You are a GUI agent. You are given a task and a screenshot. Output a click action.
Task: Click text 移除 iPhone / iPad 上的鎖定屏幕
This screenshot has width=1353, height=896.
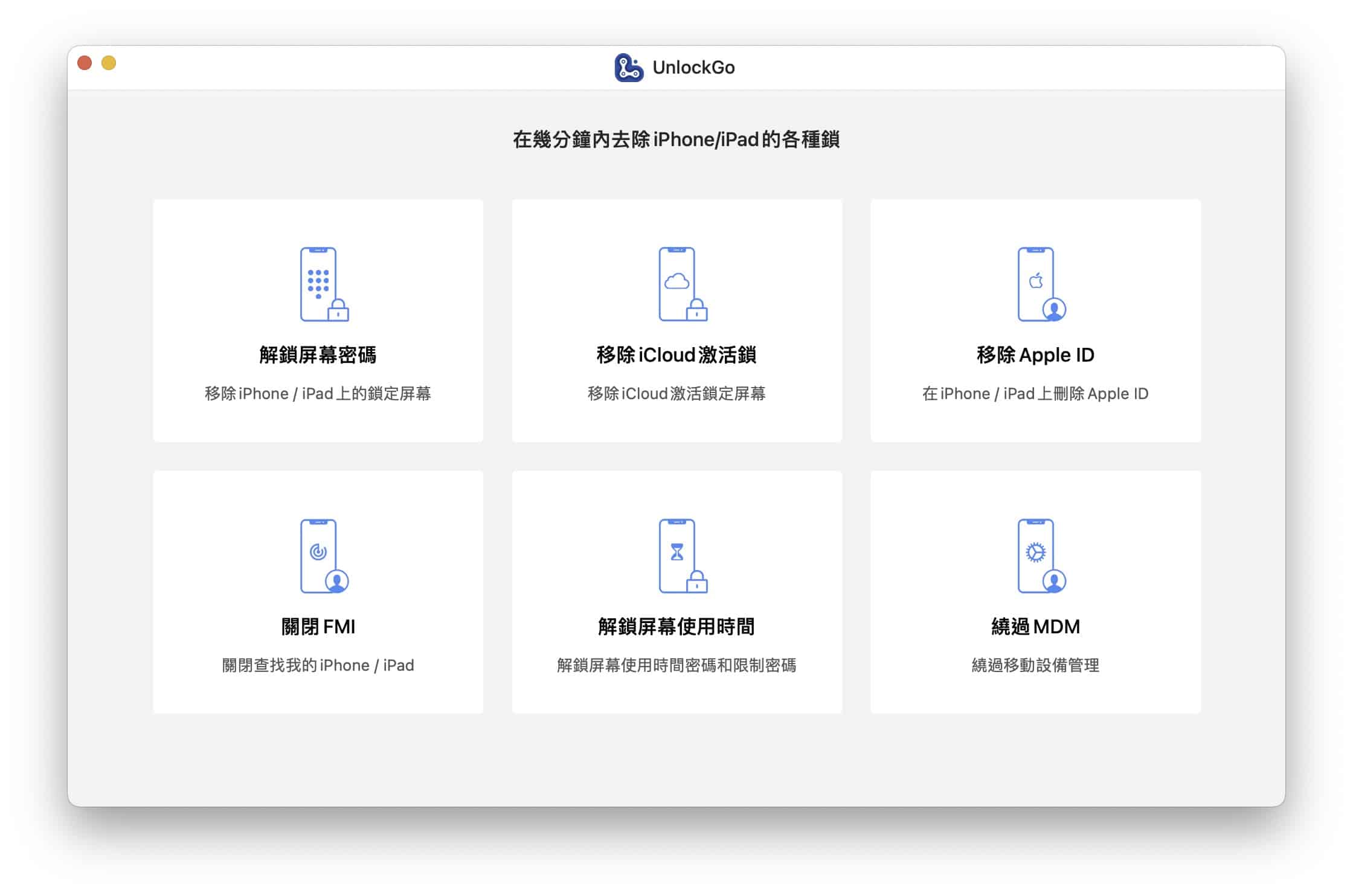click(x=318, y=394)
